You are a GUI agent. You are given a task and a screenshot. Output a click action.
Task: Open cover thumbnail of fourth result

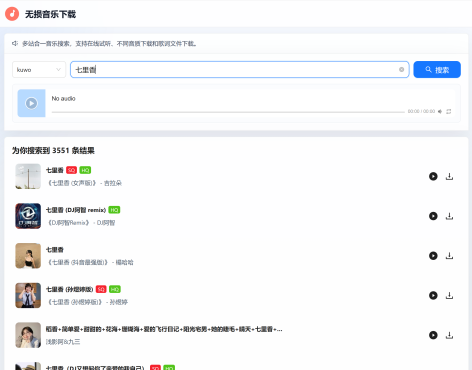pyautogui.click(x=28, y=295)
